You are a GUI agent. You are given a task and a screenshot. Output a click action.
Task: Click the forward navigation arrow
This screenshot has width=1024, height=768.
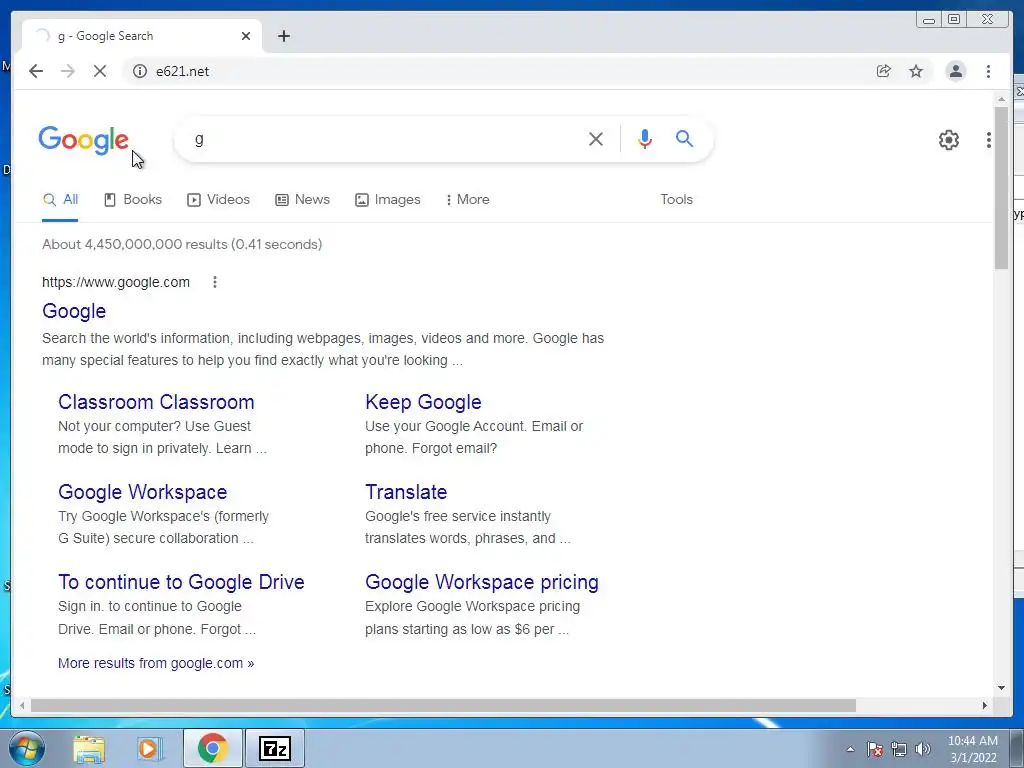pos(68,71)
